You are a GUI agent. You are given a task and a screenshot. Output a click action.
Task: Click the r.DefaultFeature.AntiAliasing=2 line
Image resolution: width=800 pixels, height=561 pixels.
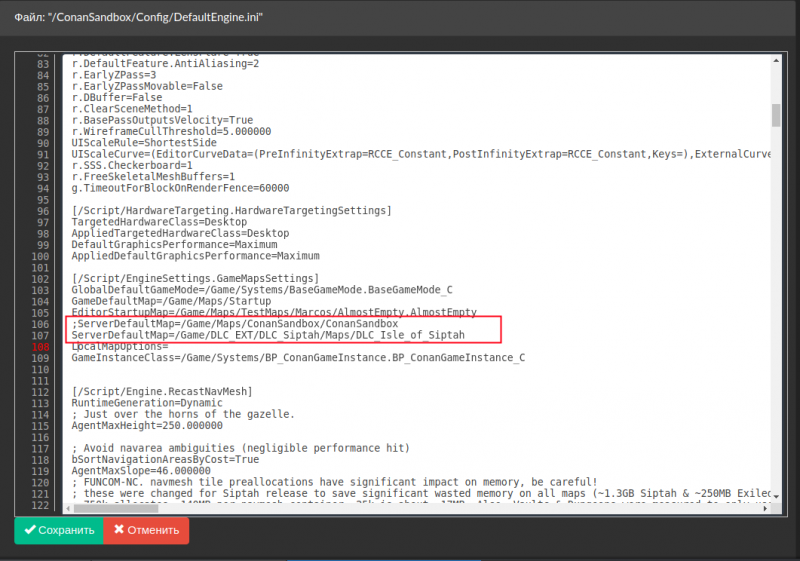pyautogui.click(x=165, y=64)
